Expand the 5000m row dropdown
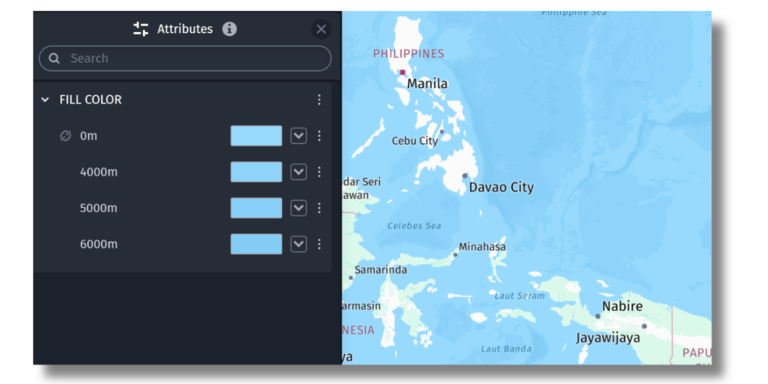The height and width of the screenshot is (384, 768). [299, 208]
